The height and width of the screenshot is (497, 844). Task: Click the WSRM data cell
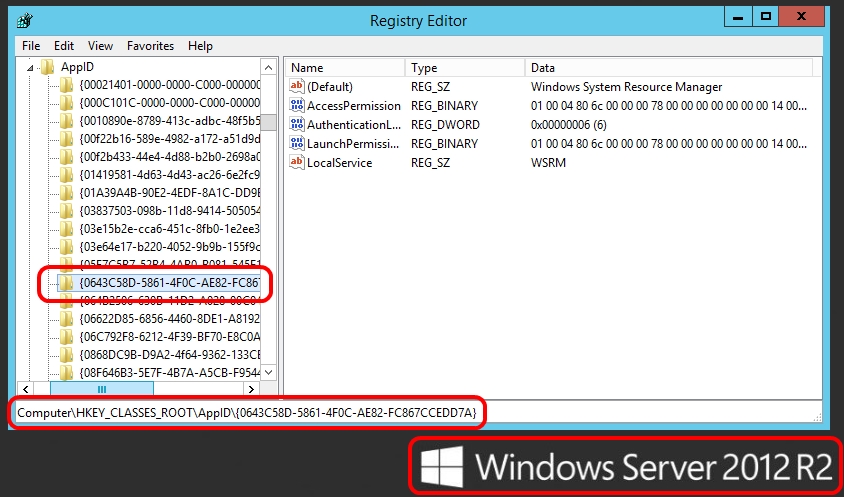coord(548,163)
